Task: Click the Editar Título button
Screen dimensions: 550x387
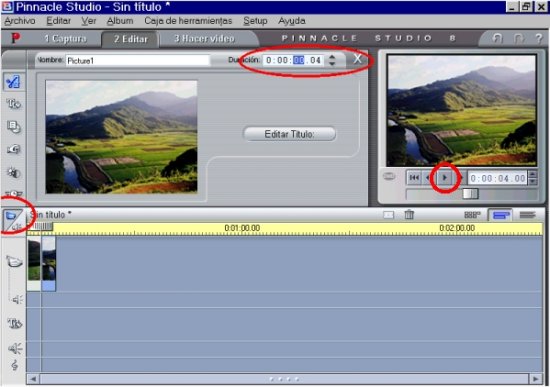Action: tap(289, 134)
